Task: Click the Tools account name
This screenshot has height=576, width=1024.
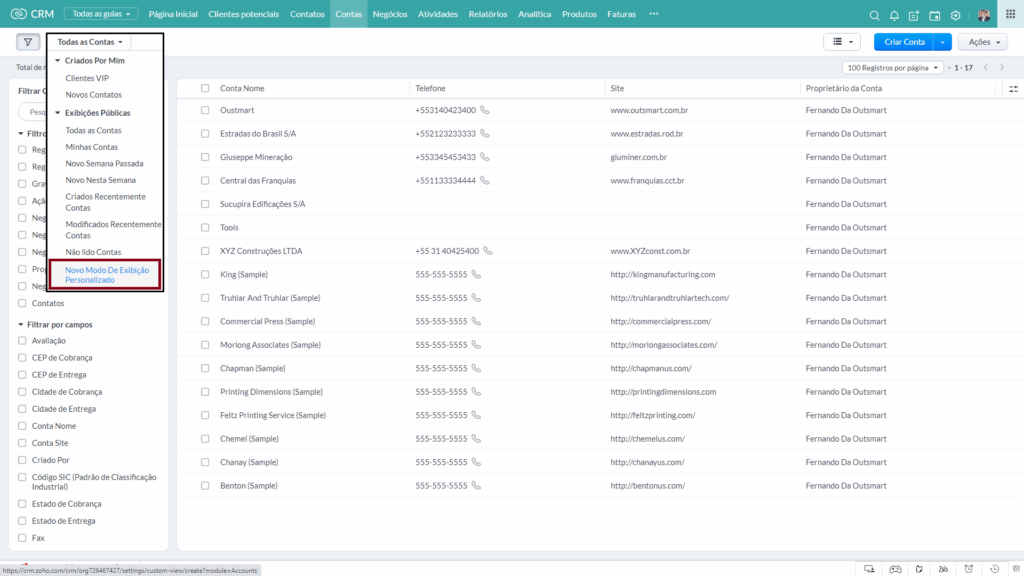Action: (229, 227)
